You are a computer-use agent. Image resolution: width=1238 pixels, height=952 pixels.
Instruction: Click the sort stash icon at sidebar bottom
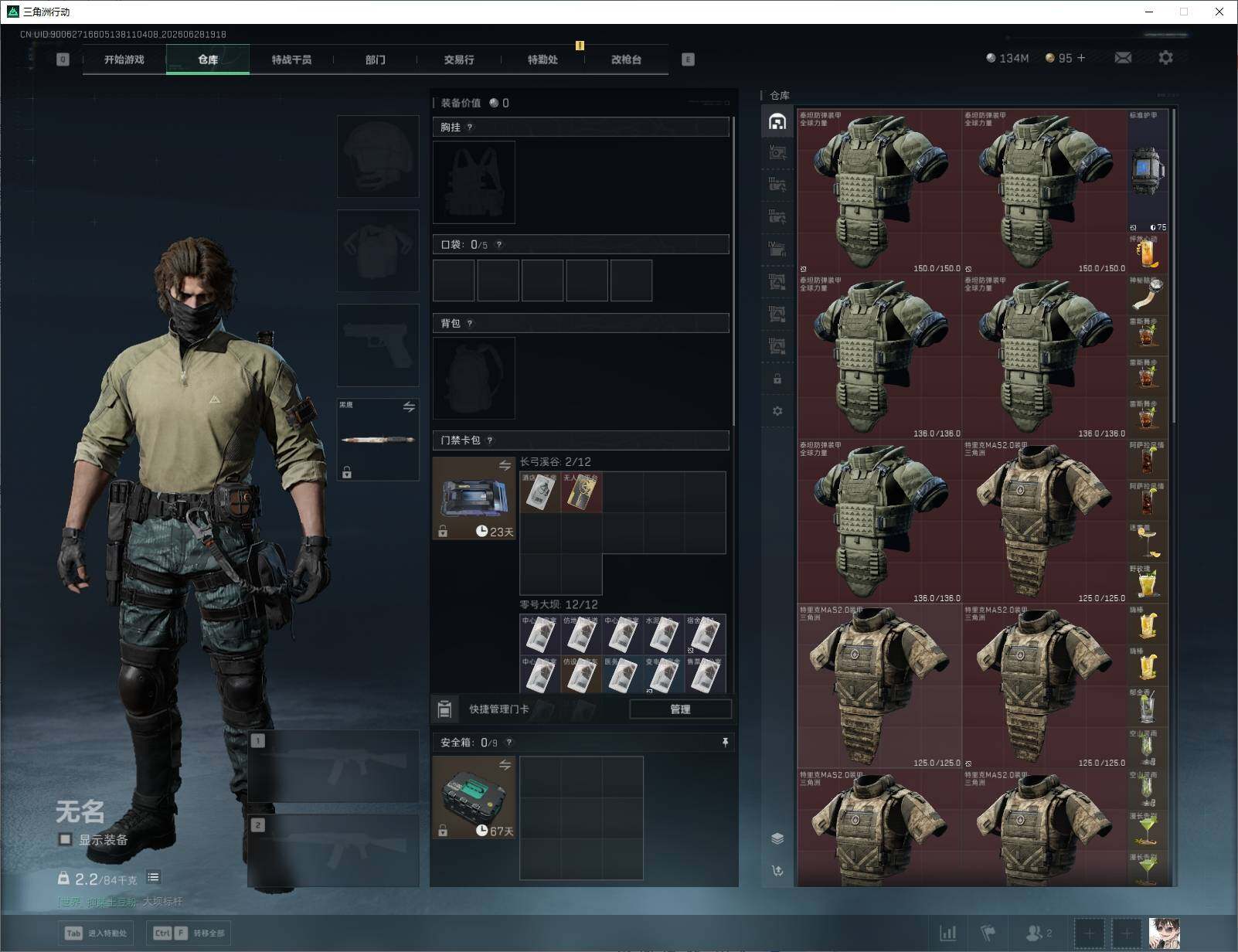pos(777,871)
